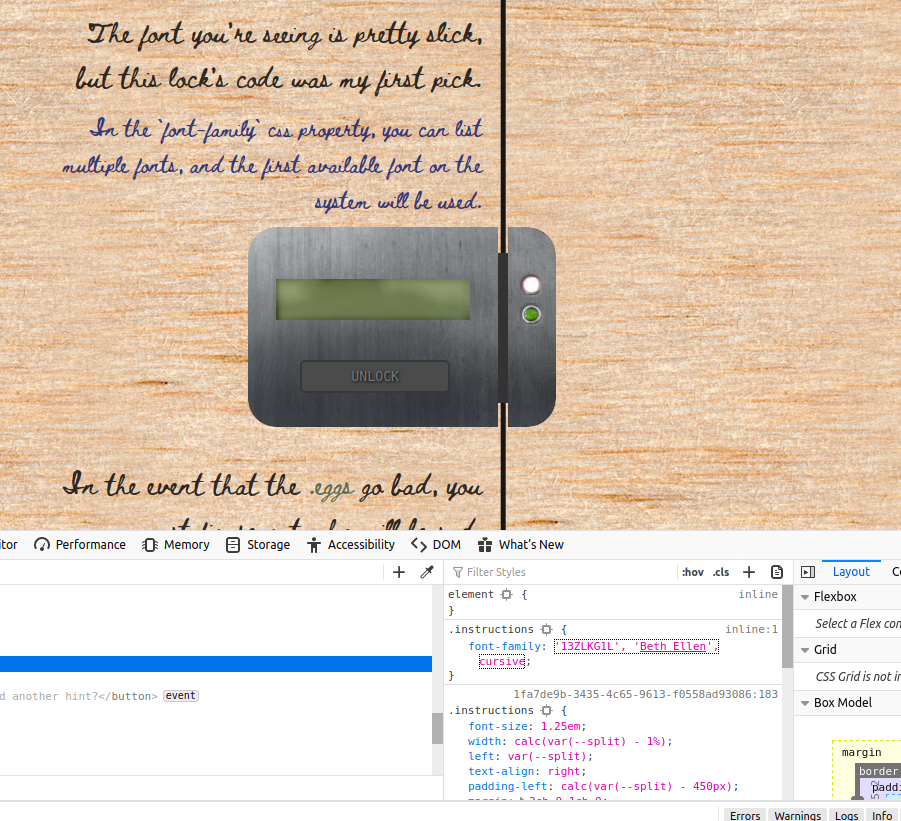Viewport: 901px width, 821px height.
Task: Toggle highlighter for first .instructions rule
Action: [546, 630]
